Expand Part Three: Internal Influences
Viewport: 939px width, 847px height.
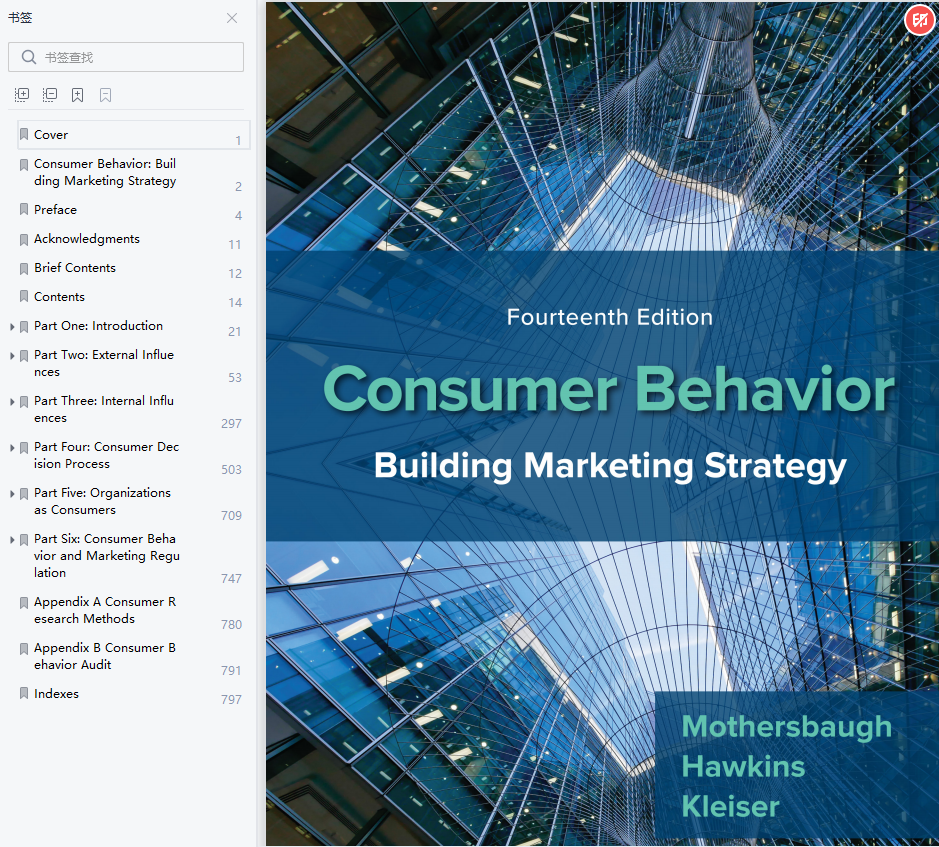(x=12, y=401)
